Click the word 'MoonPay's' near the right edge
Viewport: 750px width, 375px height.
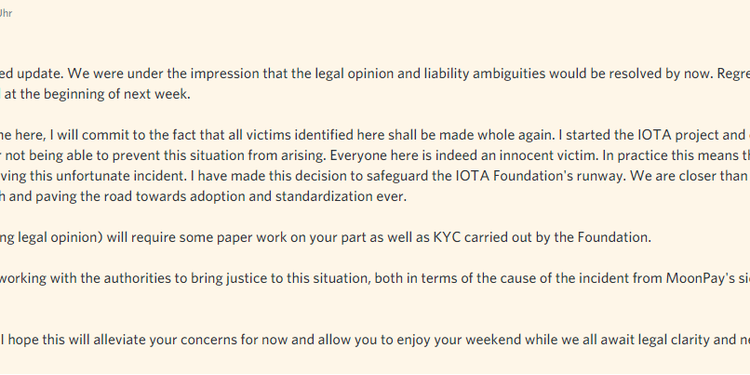coord(698,278)
